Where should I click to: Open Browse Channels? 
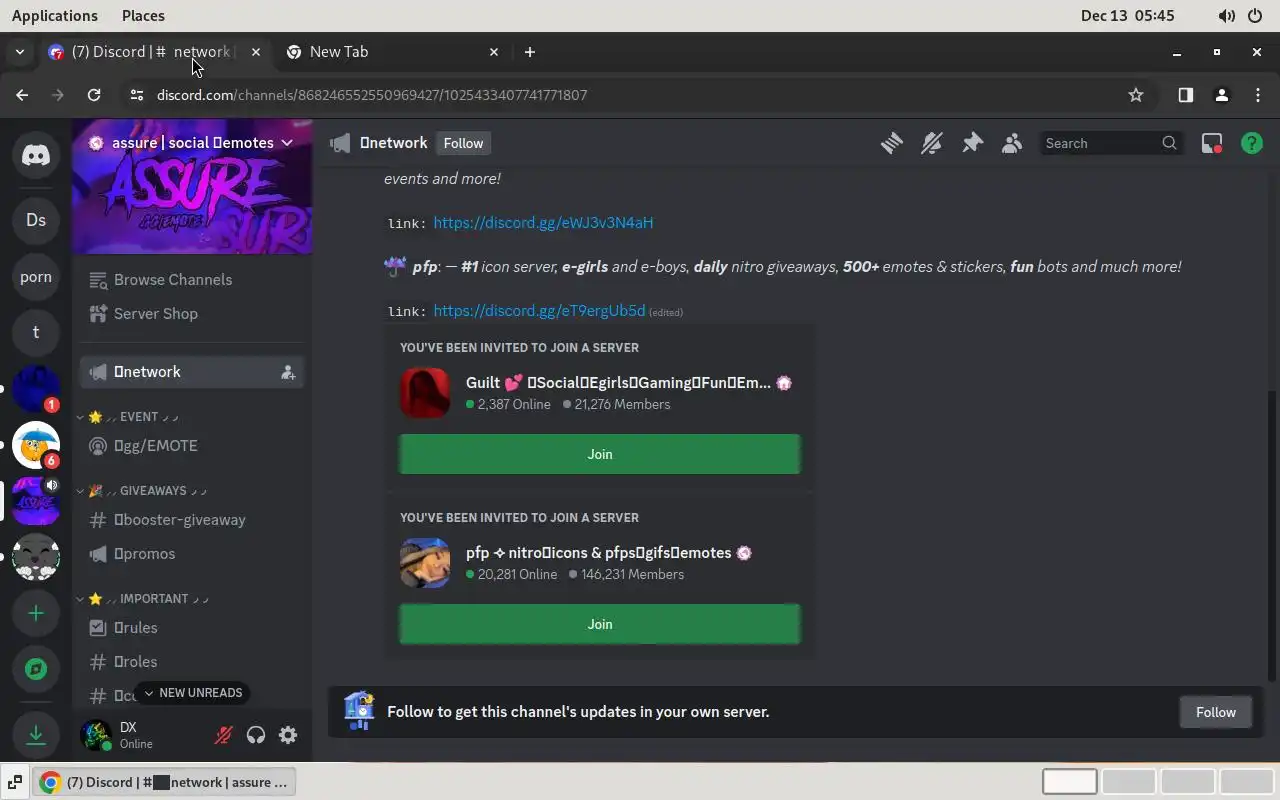click(192, 280)
